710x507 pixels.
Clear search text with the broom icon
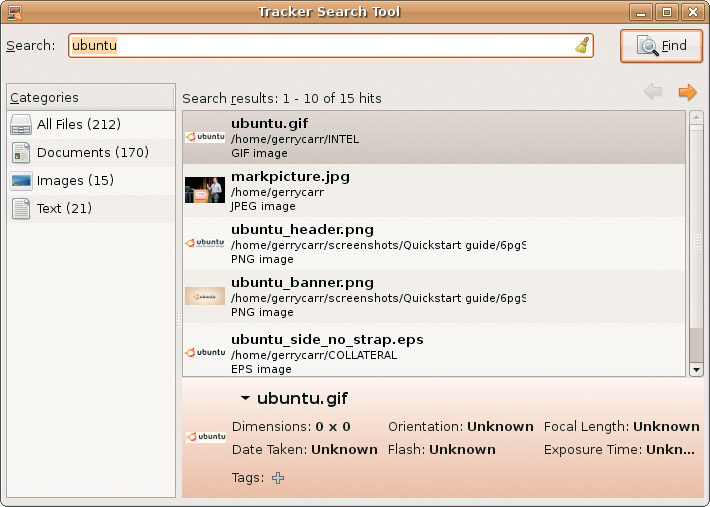coord(582,45)
